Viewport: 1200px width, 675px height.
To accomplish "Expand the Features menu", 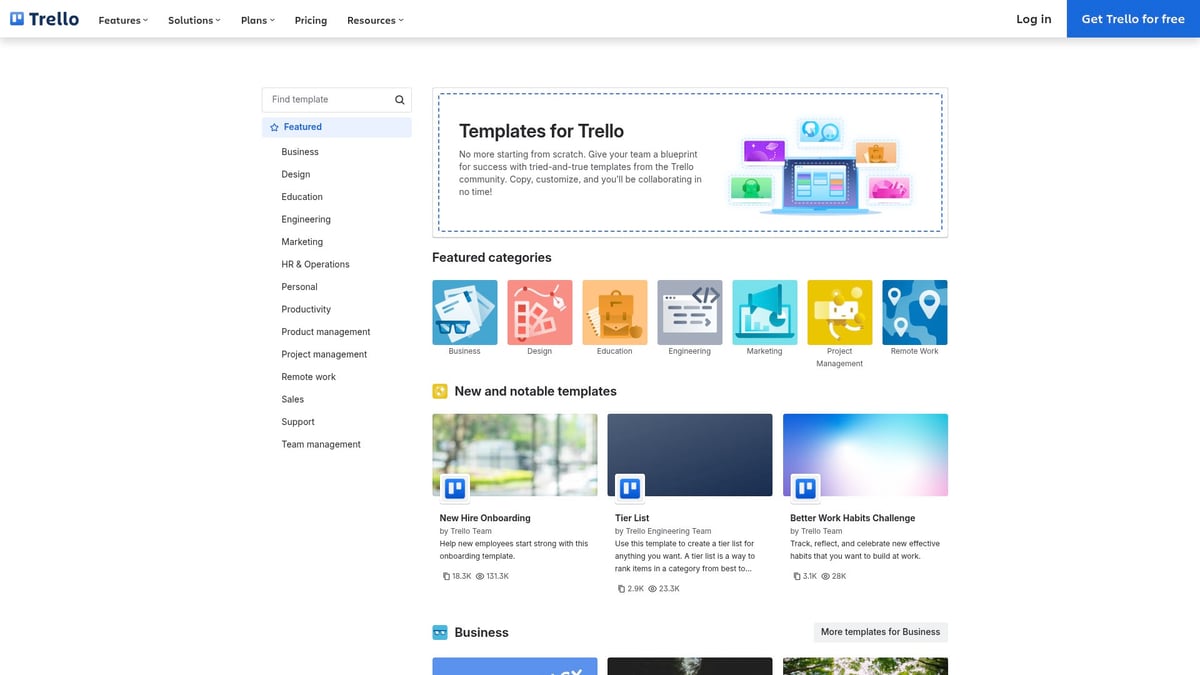I will [x=122, y=19].
